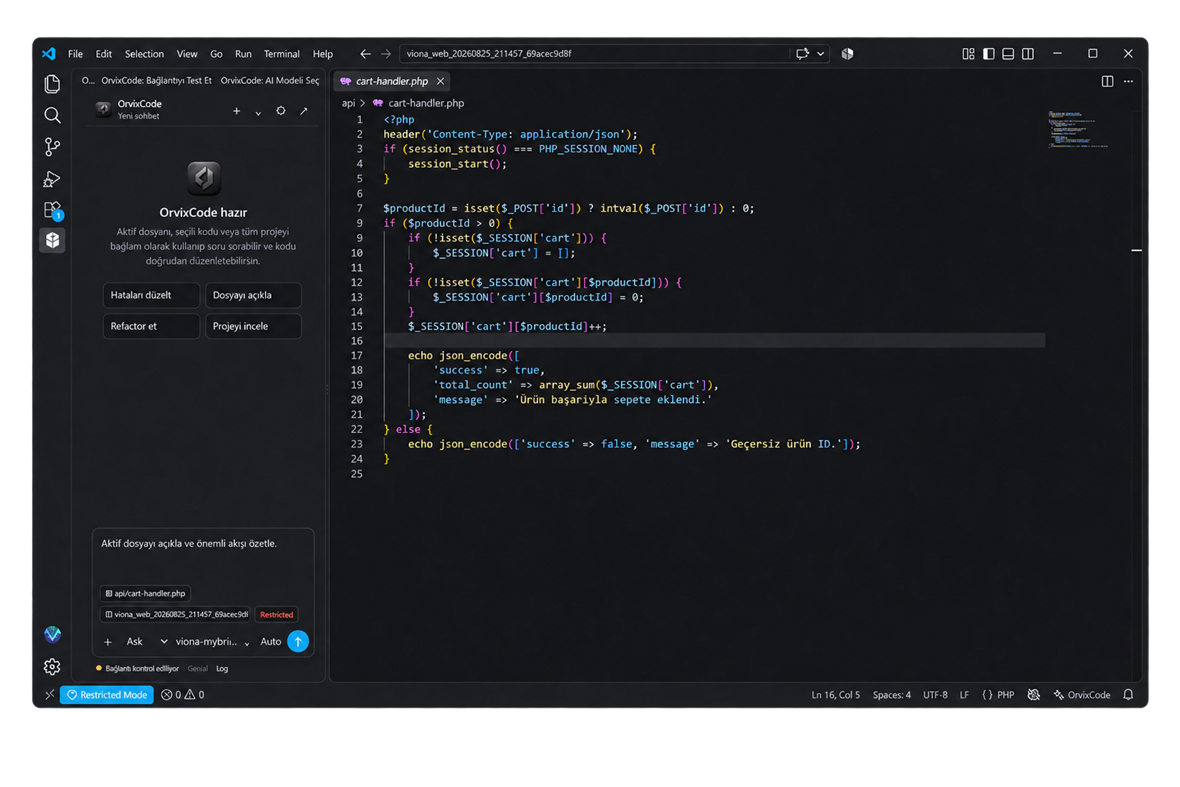Open the Extensions view with badge
The image size is (1180, 787).
(x=52, y=210)
